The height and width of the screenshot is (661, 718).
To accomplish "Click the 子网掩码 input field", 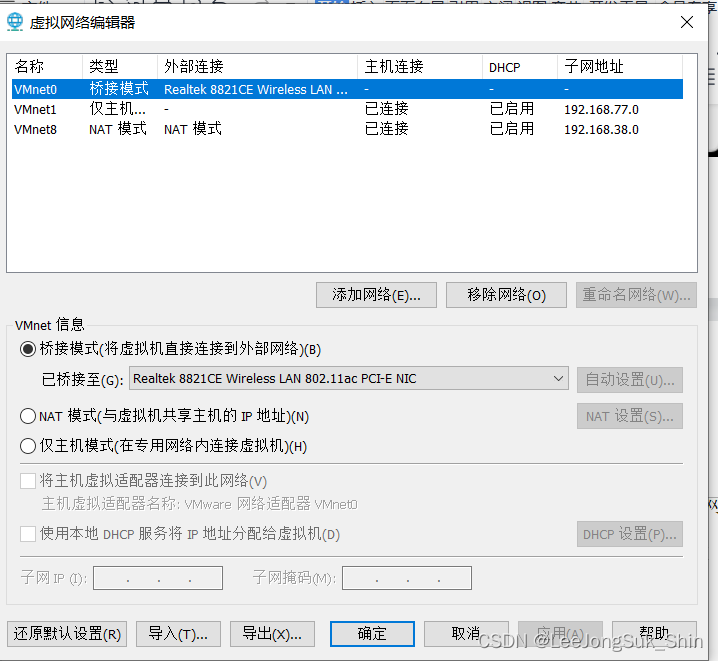I will click(407, 578).
